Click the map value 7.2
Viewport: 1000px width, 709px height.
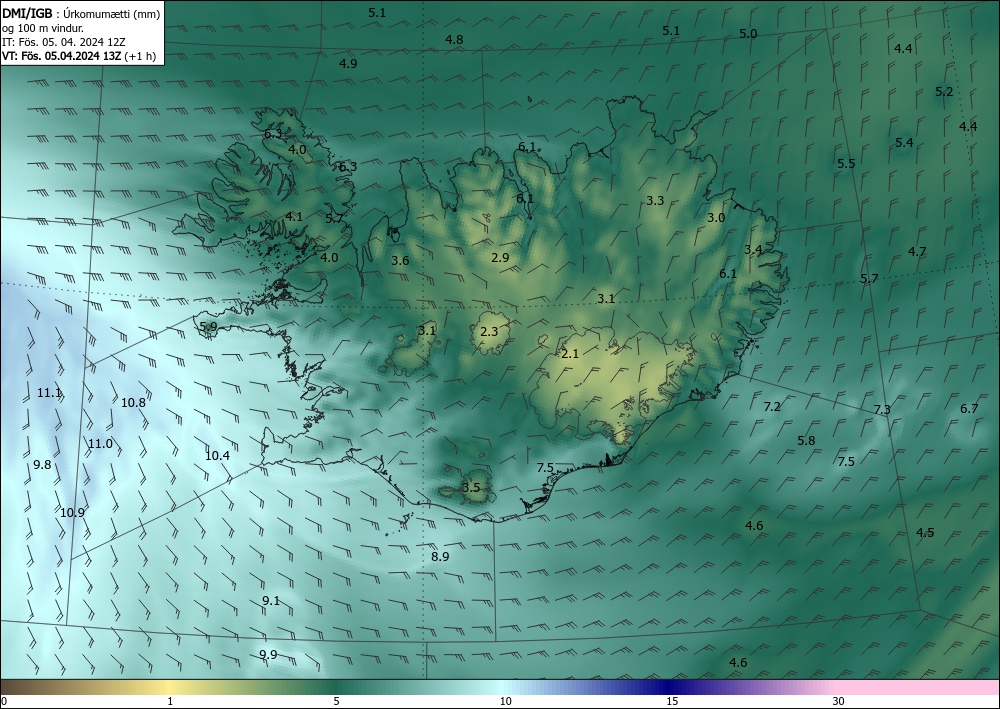(772, 406)
